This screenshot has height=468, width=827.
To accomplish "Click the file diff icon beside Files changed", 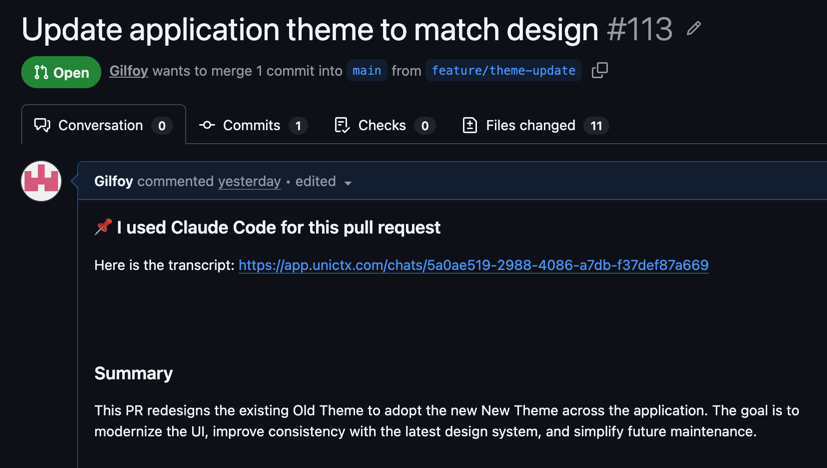I will coord(469,125).
